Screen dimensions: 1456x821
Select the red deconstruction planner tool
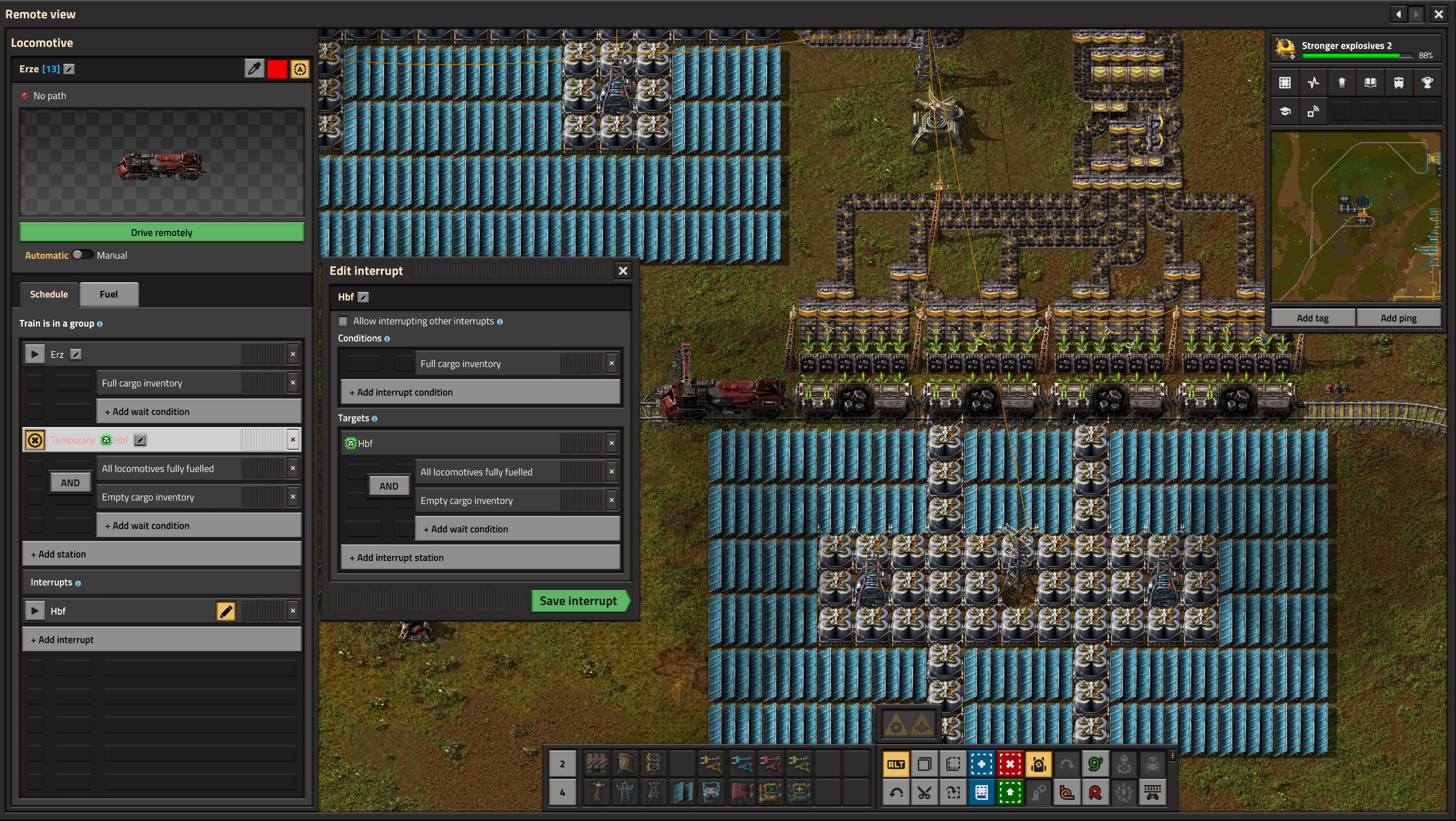[x=1010, y=764]
